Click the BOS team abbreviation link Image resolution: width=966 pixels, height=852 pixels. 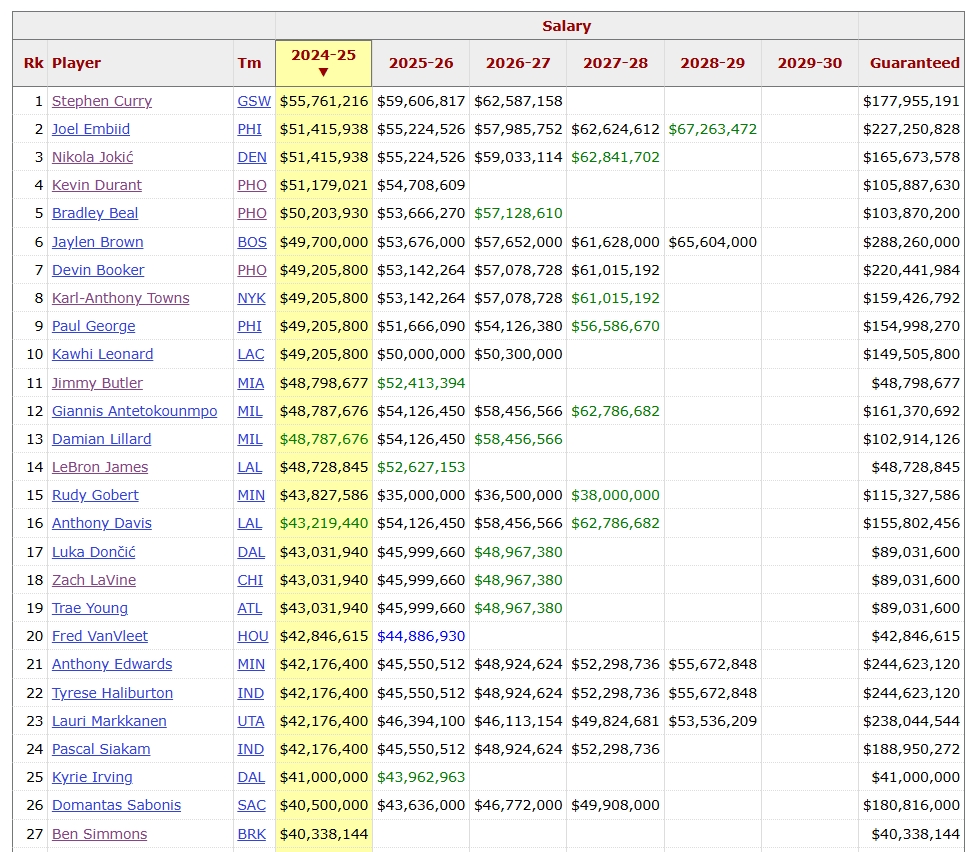[251, 242]
